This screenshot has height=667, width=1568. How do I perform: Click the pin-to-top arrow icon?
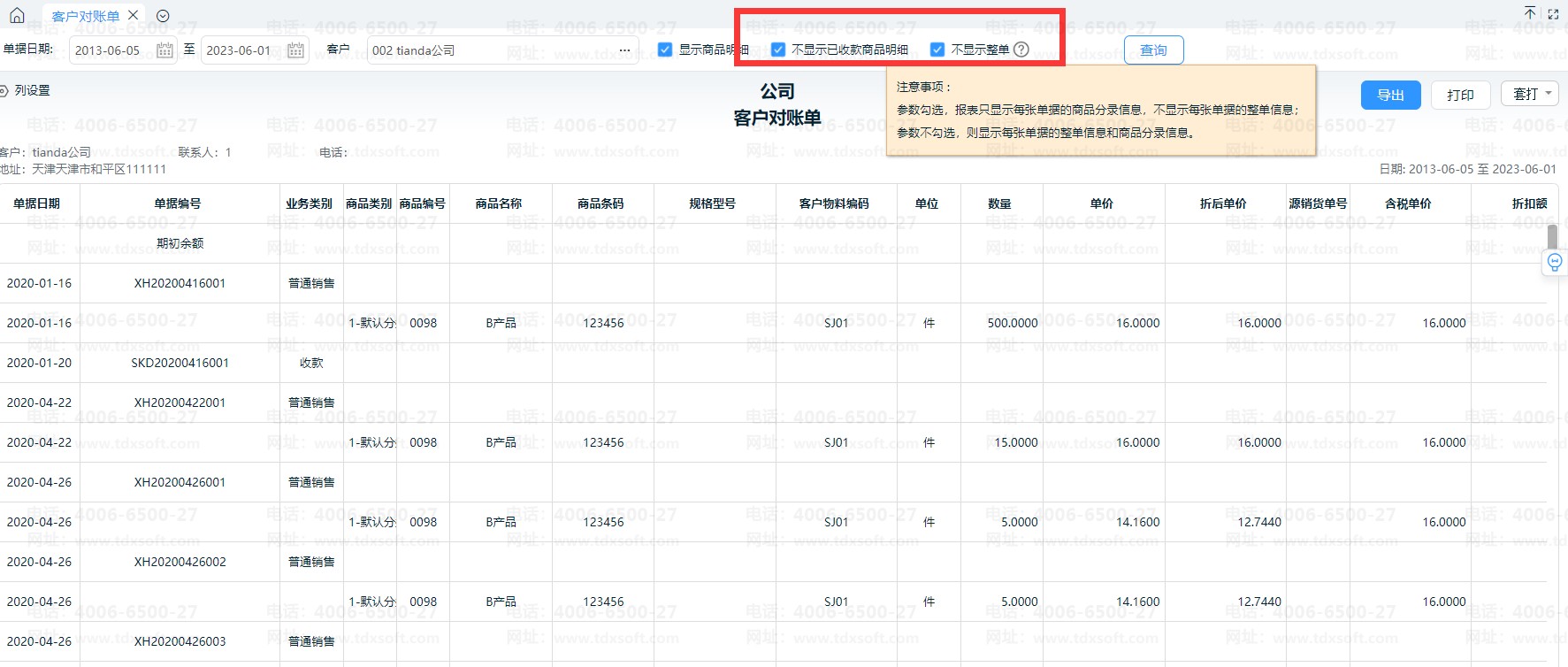click(x=1530, y=13)
